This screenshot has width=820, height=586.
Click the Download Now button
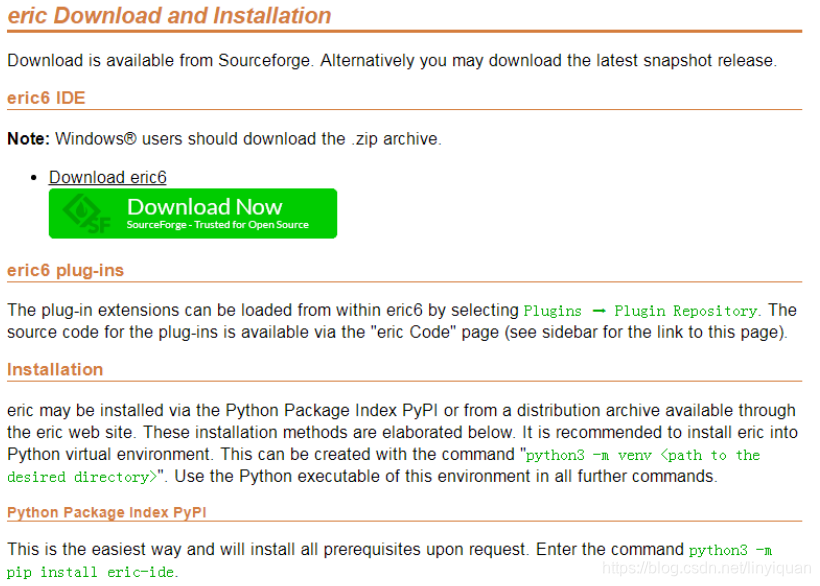coord(192,213)
